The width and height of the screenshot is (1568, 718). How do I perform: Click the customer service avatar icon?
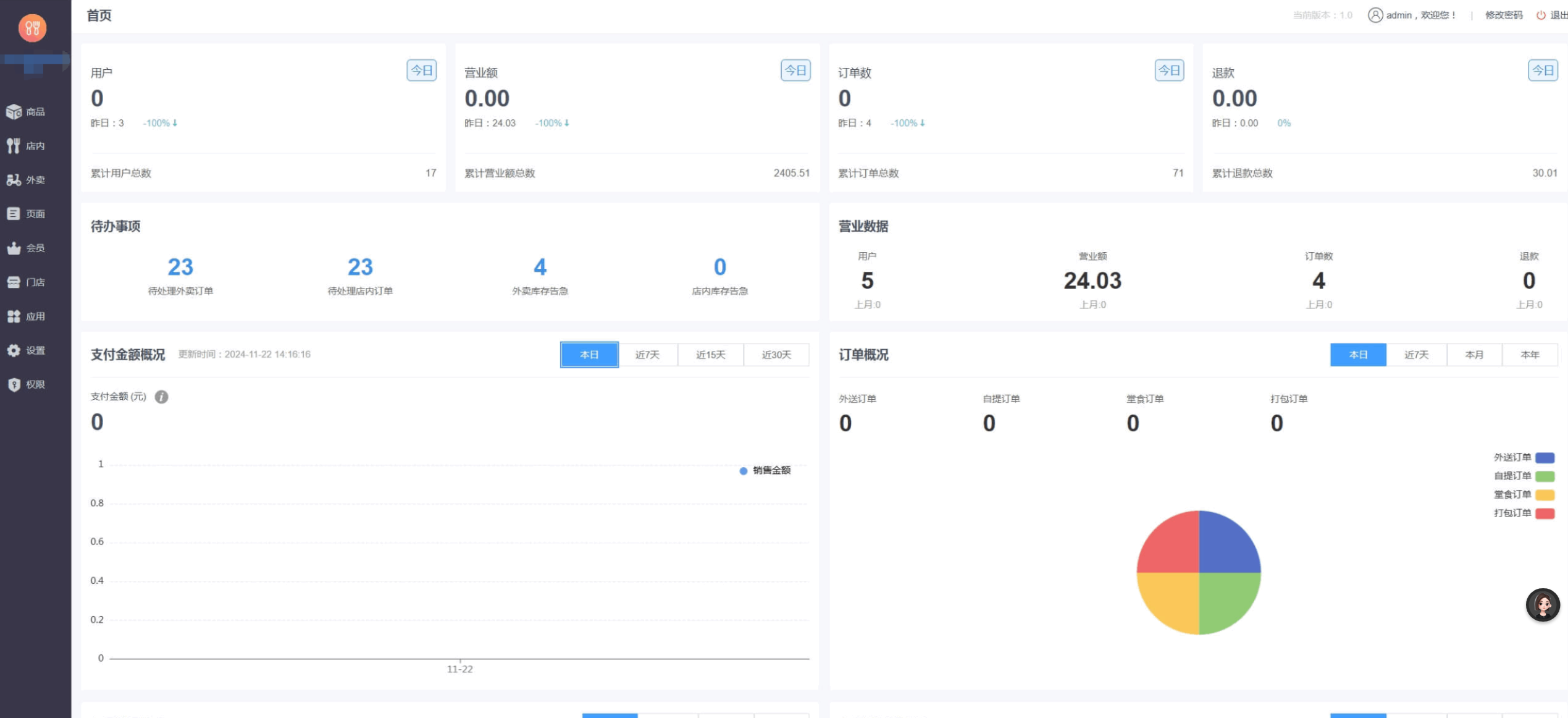tap(1542, 605)
